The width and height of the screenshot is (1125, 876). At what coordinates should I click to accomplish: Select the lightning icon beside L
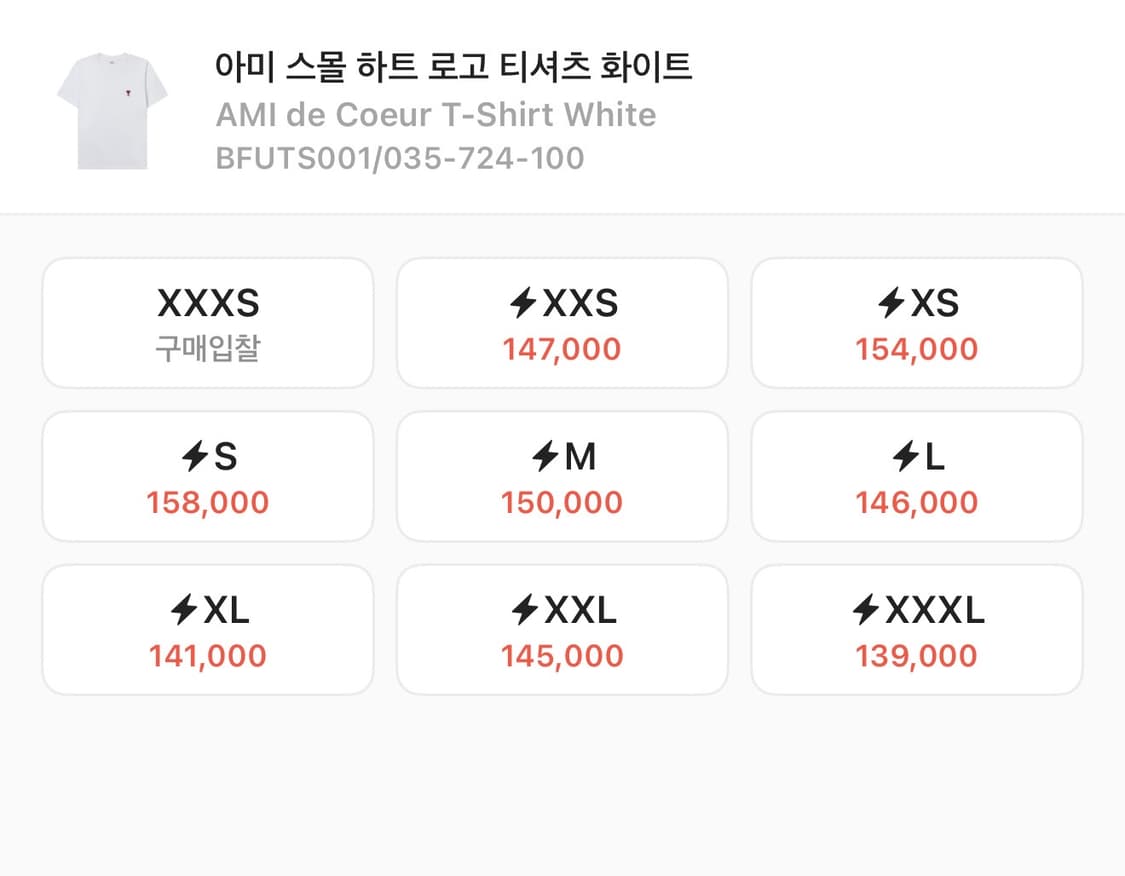pos(906,455)
